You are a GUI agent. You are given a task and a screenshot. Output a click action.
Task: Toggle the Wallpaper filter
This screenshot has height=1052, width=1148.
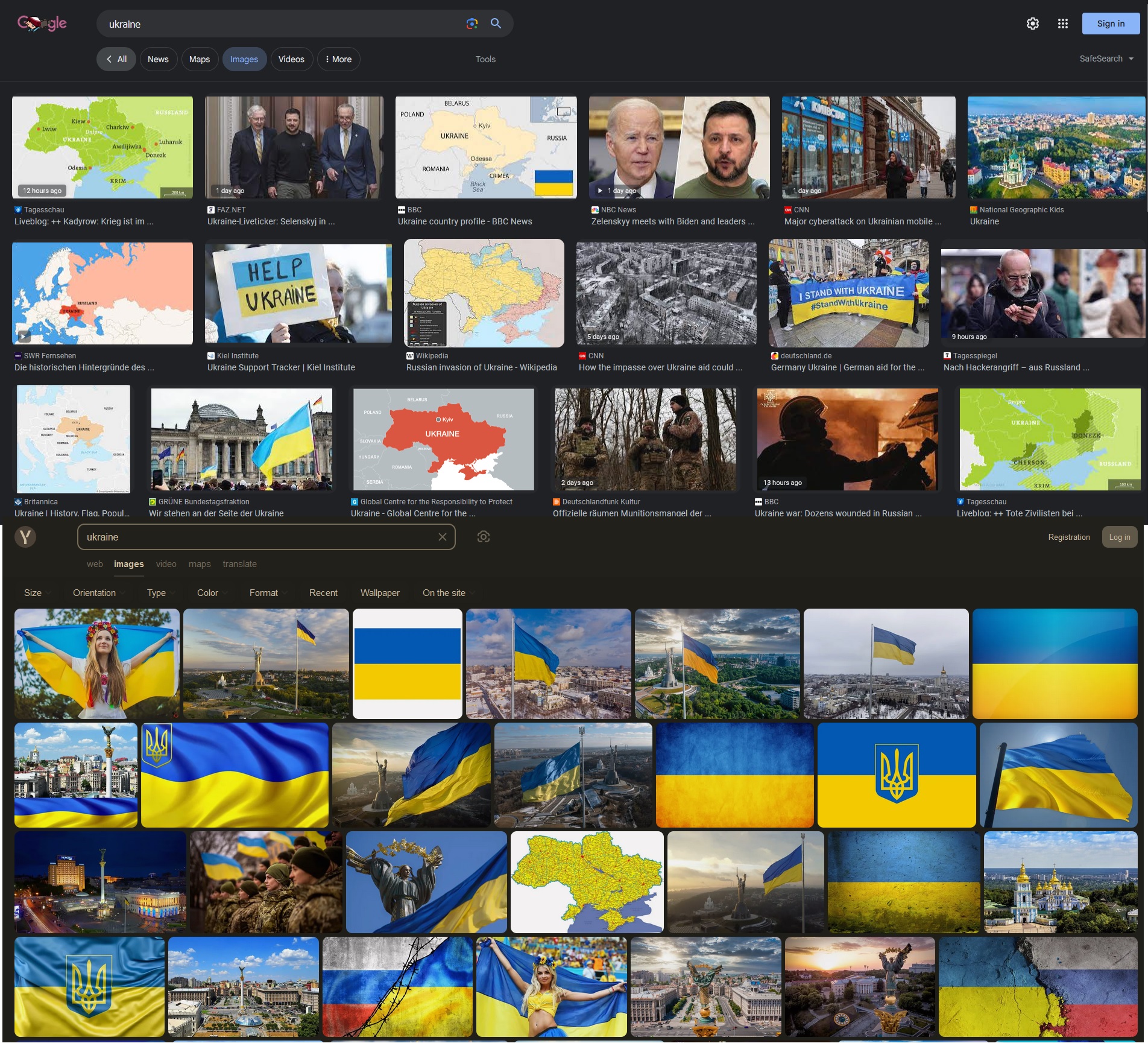[x=380, y=593]
